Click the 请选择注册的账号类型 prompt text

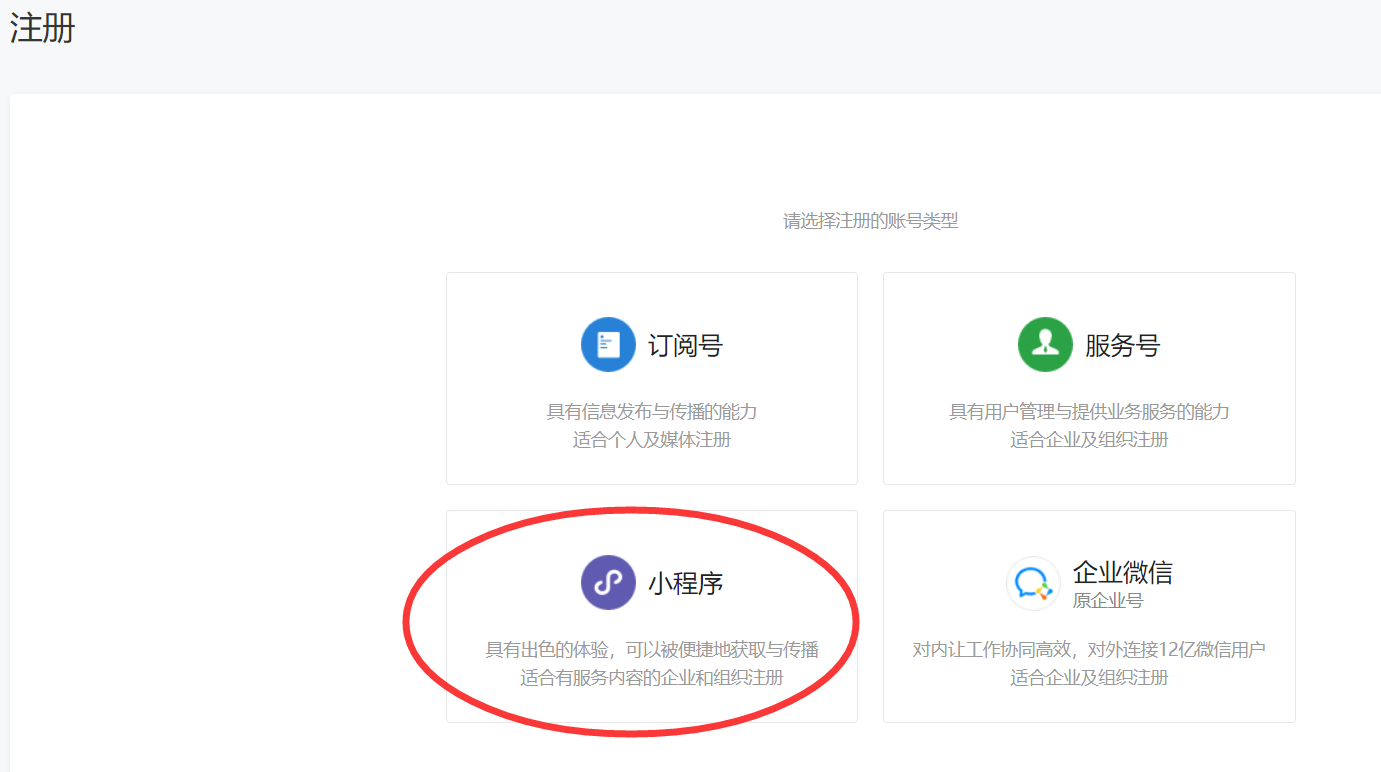[869, 220]
